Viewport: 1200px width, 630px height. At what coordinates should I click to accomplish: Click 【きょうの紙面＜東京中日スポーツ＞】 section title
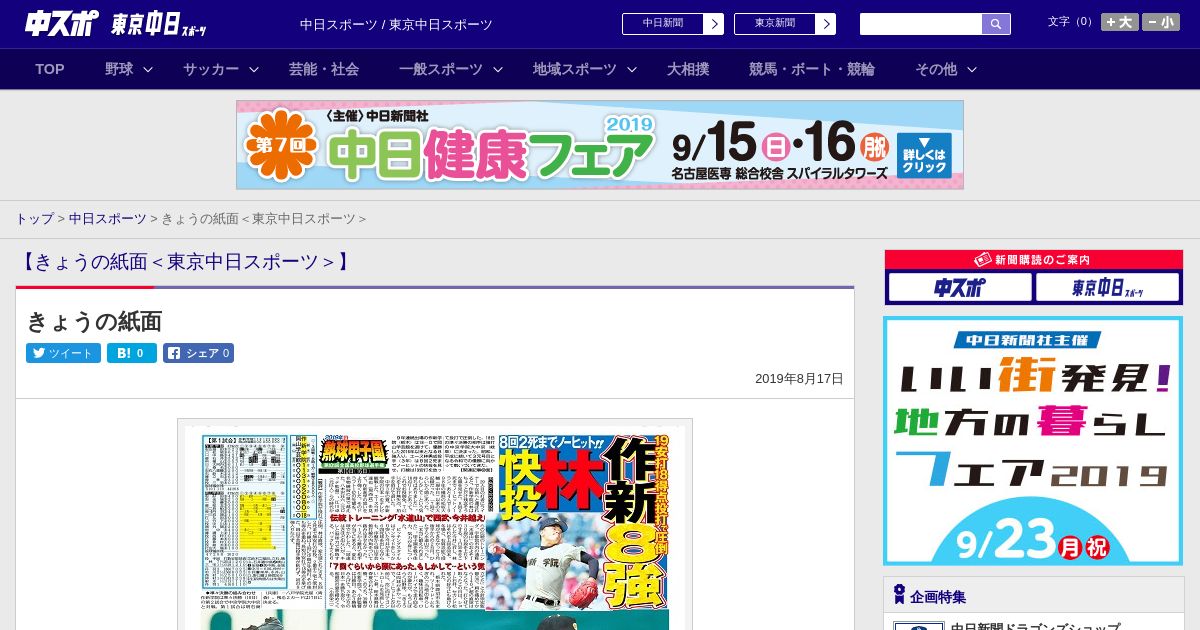click(x=186, y=262)
